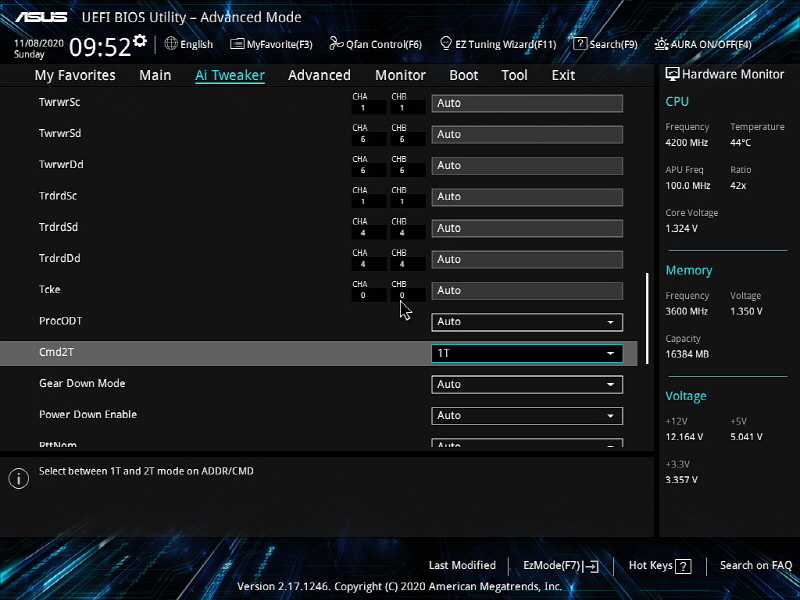Viewport: 800px width, 600px height.
Task: Click the settings list scrollbar
Action: [x=647, y=318]
